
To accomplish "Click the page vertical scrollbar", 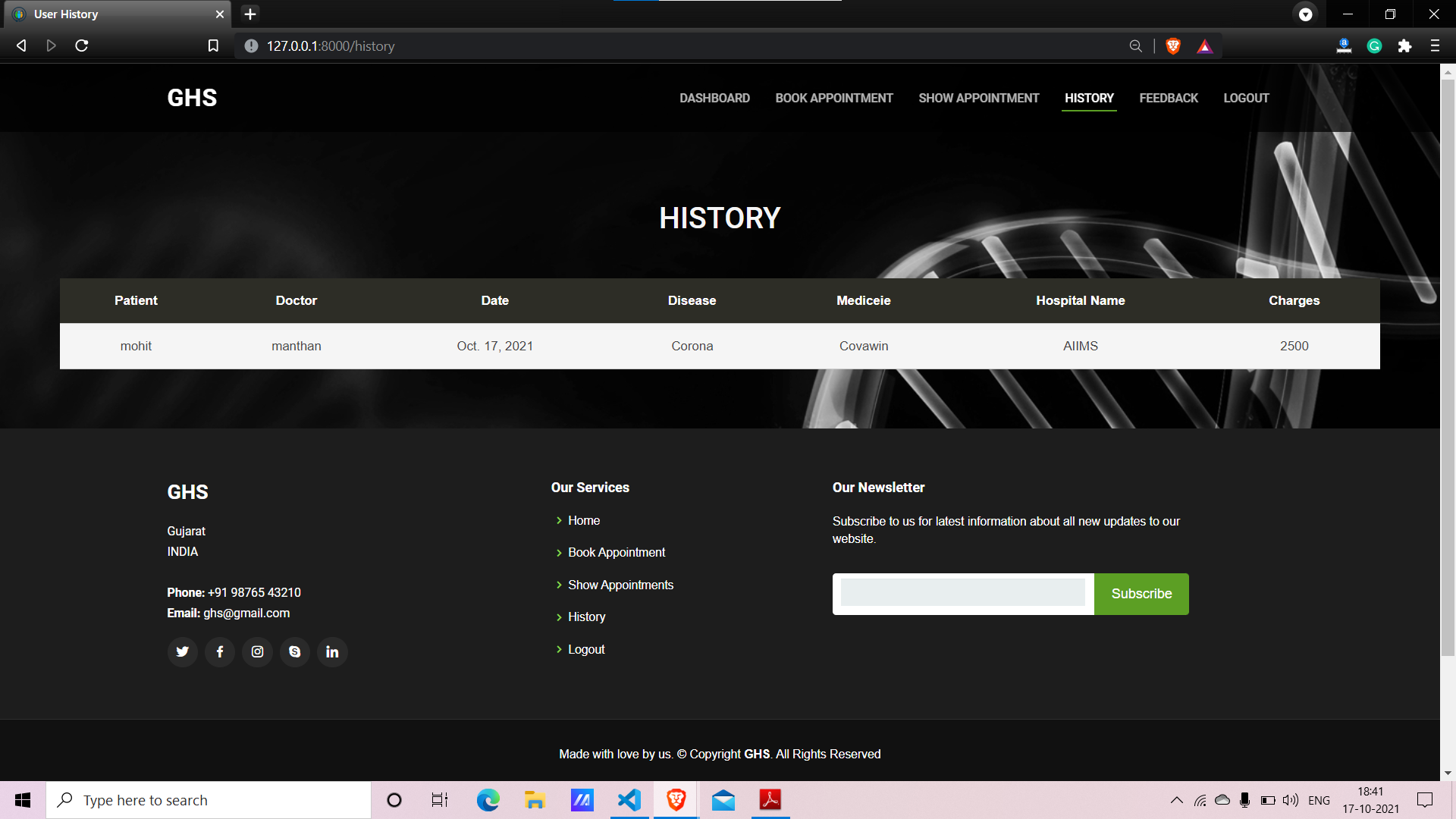I will click(1448, 364).
